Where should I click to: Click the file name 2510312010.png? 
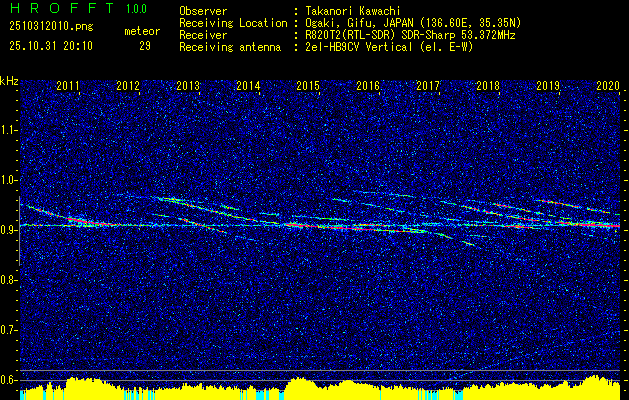[51, 26]
